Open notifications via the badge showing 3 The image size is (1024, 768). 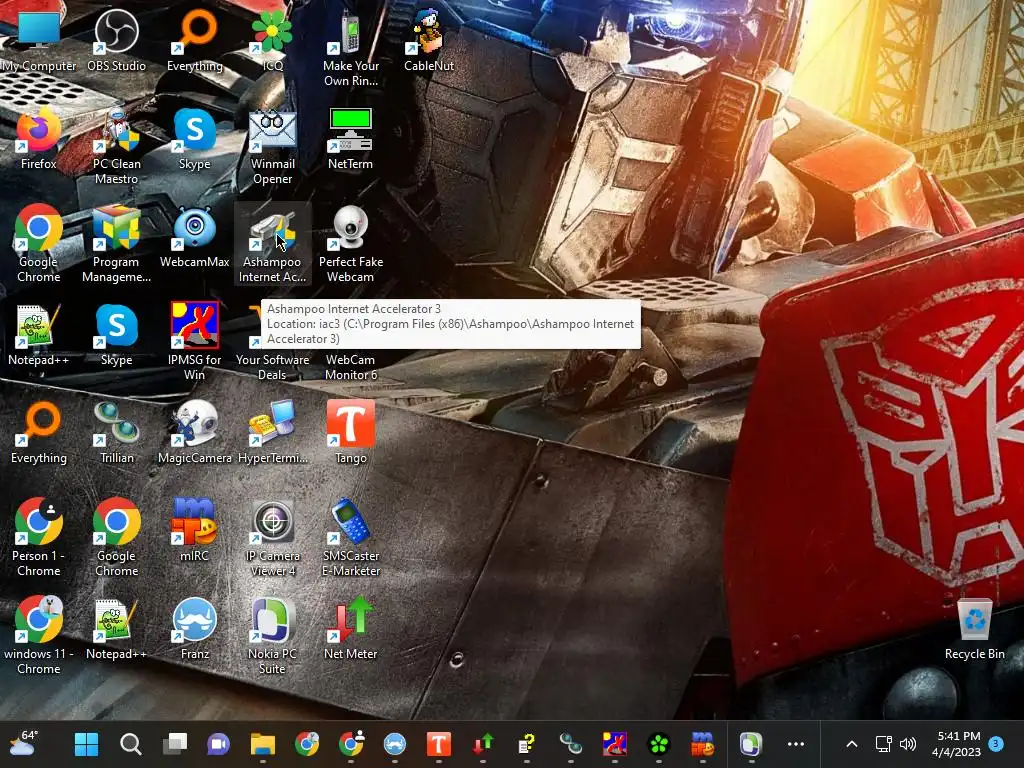[996, 743]
